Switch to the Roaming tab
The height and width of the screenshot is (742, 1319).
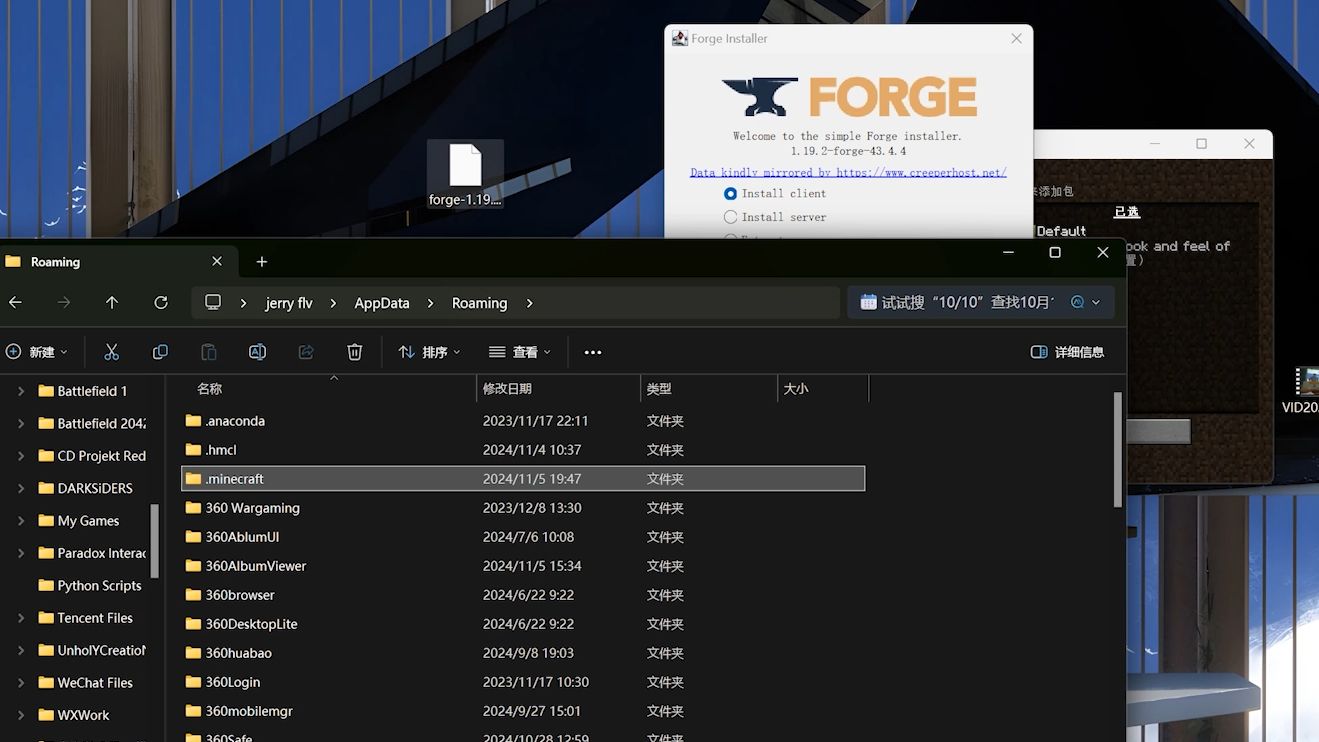pyautogui.click(x=118, y=261)
